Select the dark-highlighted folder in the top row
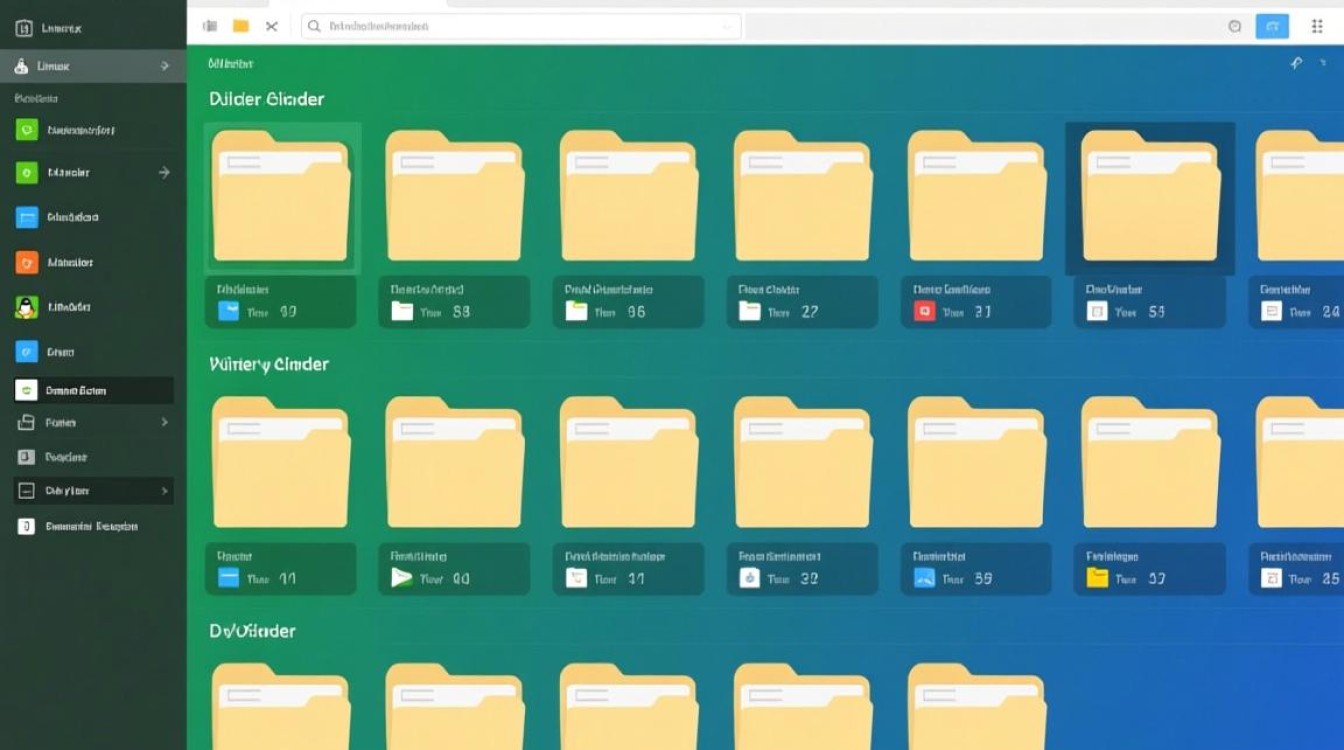This screenshot has width=1344, height=750. 1150,197
